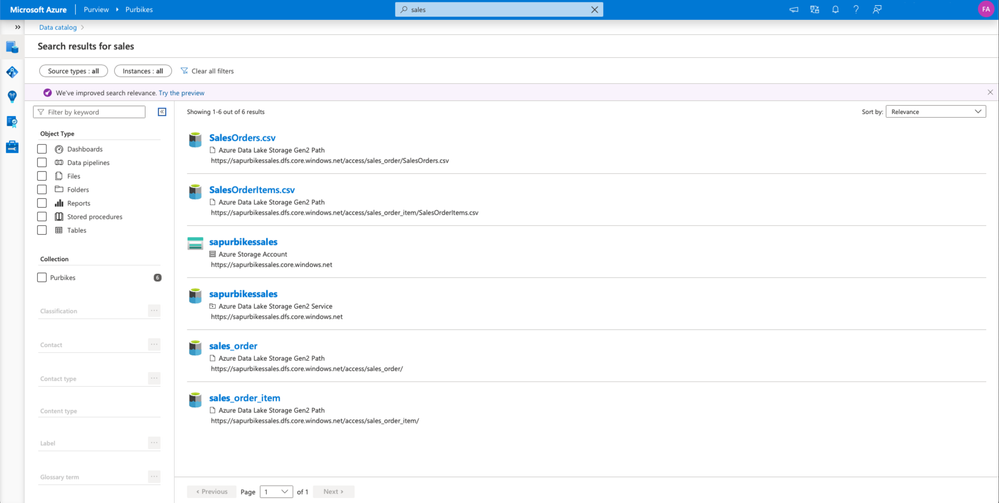999x503 pixels.
Task: Click the sales_order_item data lake icon
Action: point(195,400)
